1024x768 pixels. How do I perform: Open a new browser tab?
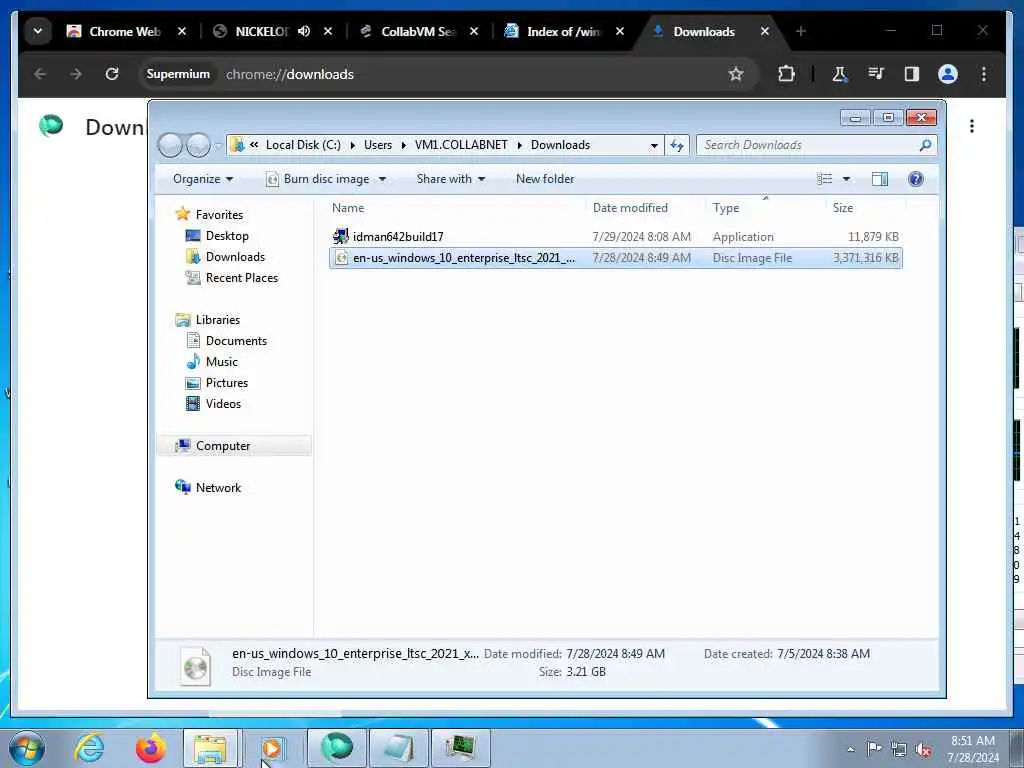801,31
